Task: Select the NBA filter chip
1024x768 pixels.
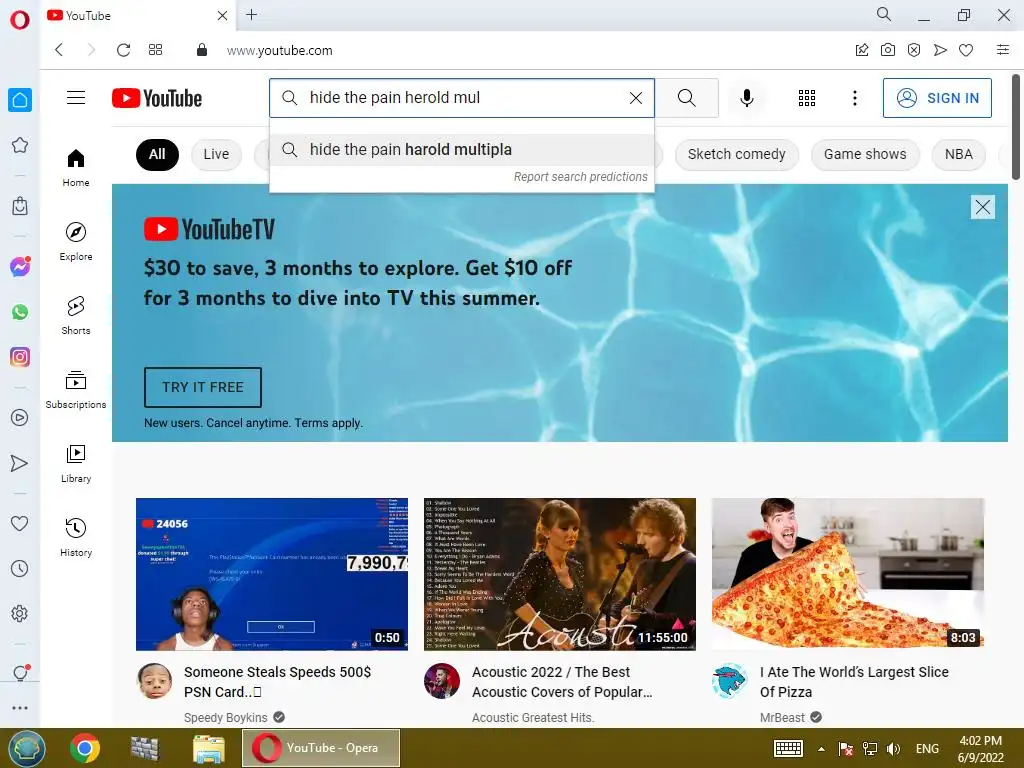Action: [x=958, y=155]
